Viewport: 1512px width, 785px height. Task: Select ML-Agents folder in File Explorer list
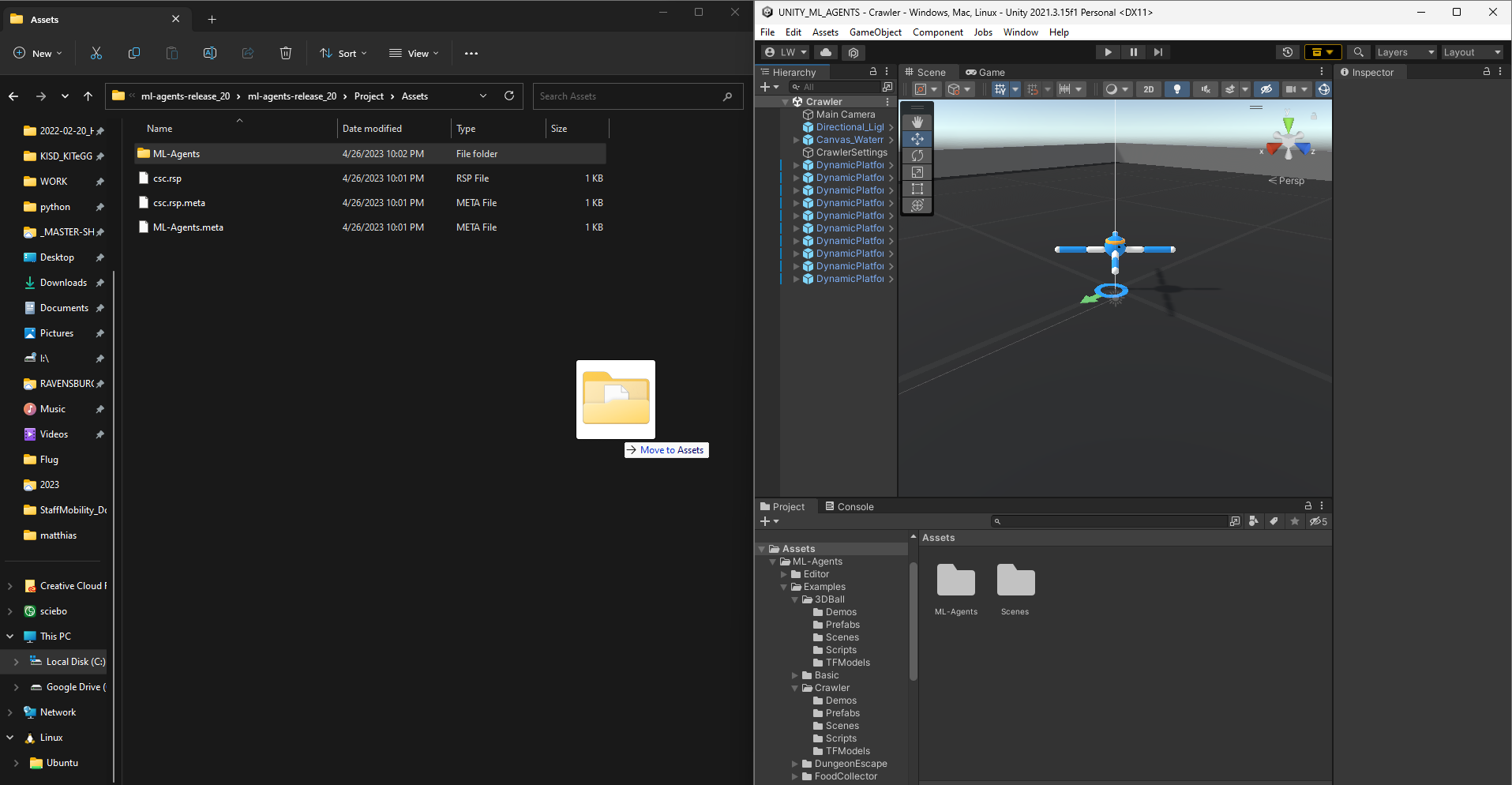coord(370,154)
